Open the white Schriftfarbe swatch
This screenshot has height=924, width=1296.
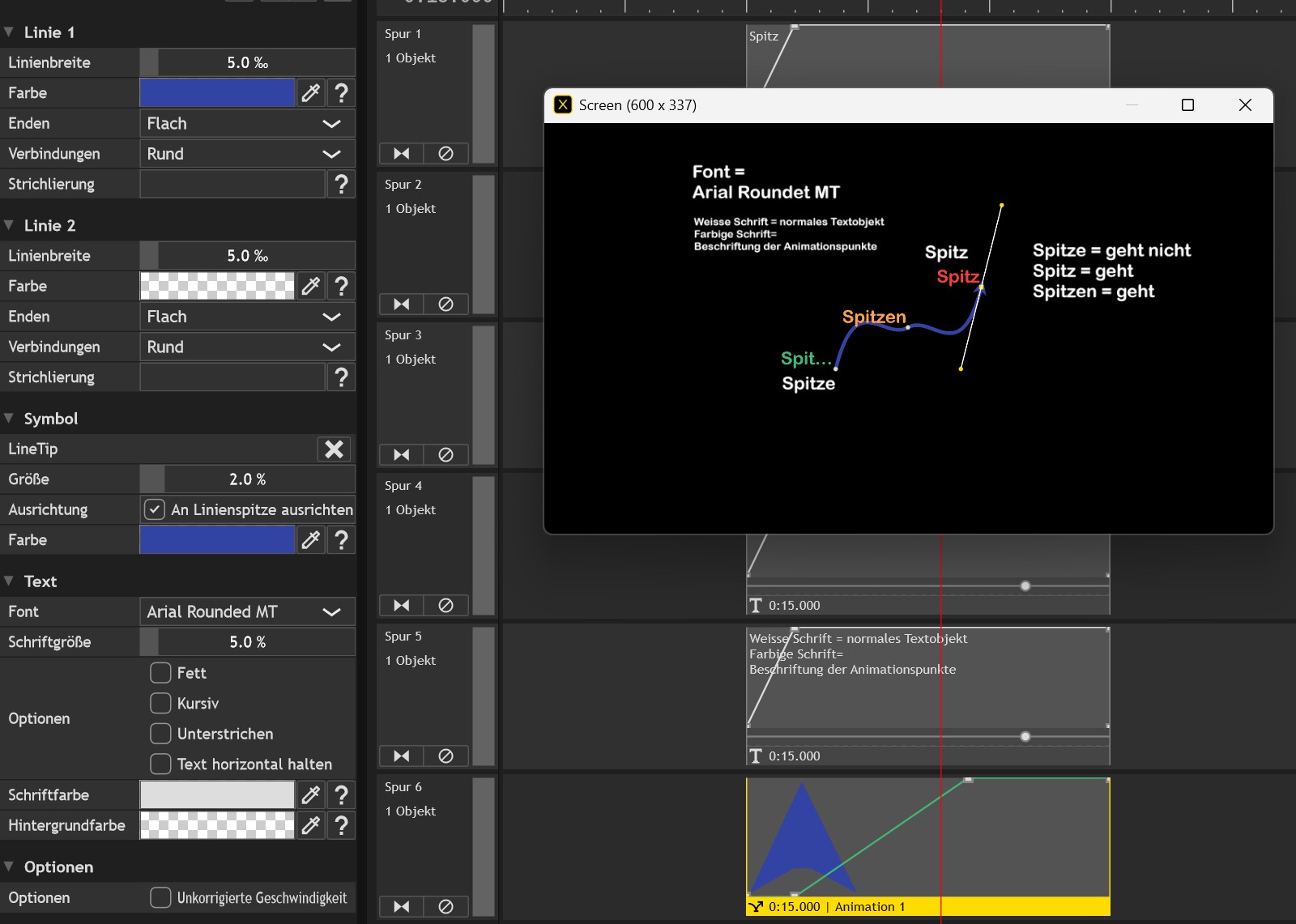(x=217, y=795)
